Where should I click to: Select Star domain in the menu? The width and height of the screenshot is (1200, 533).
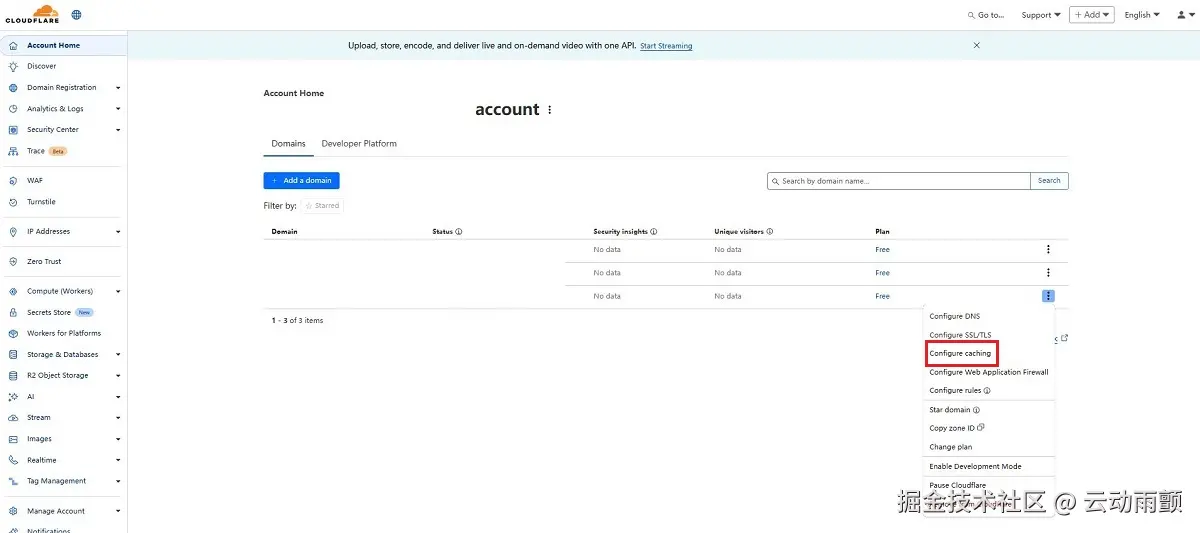pyautogui.click(x=950, y=410)
